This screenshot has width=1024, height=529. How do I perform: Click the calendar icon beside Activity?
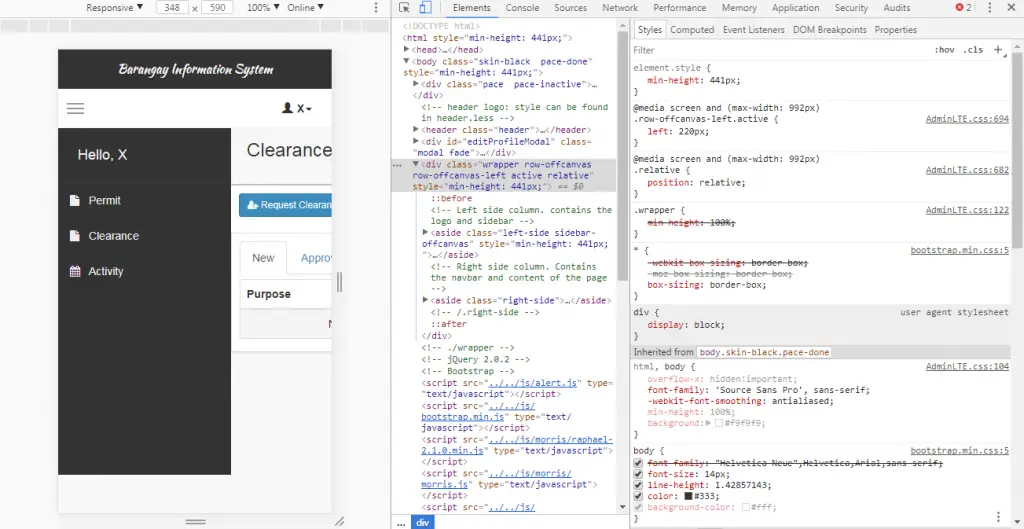coord(75,272)
